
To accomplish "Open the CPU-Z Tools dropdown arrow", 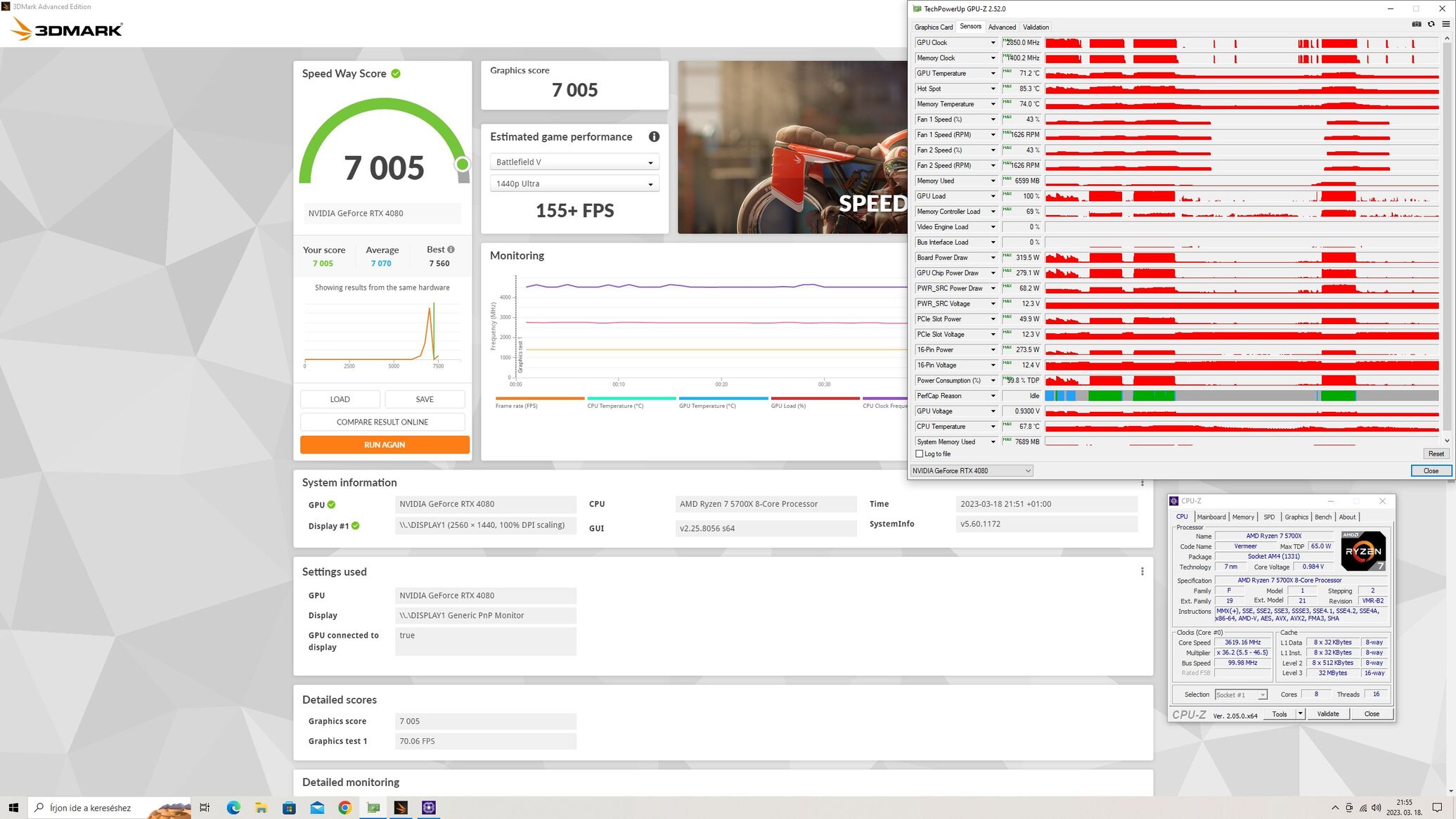I will [x=1300, y=714].
